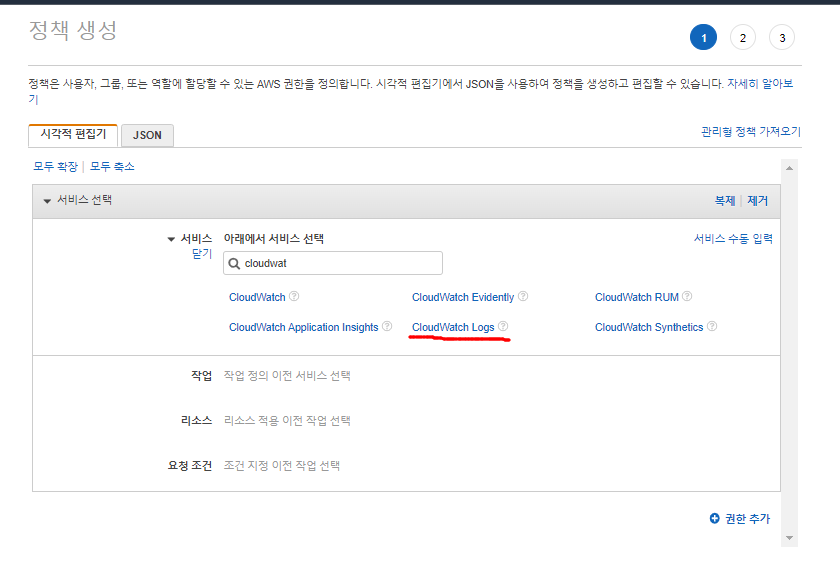Open help icon next to CloudWatch Synthetics

coord(712,326)
